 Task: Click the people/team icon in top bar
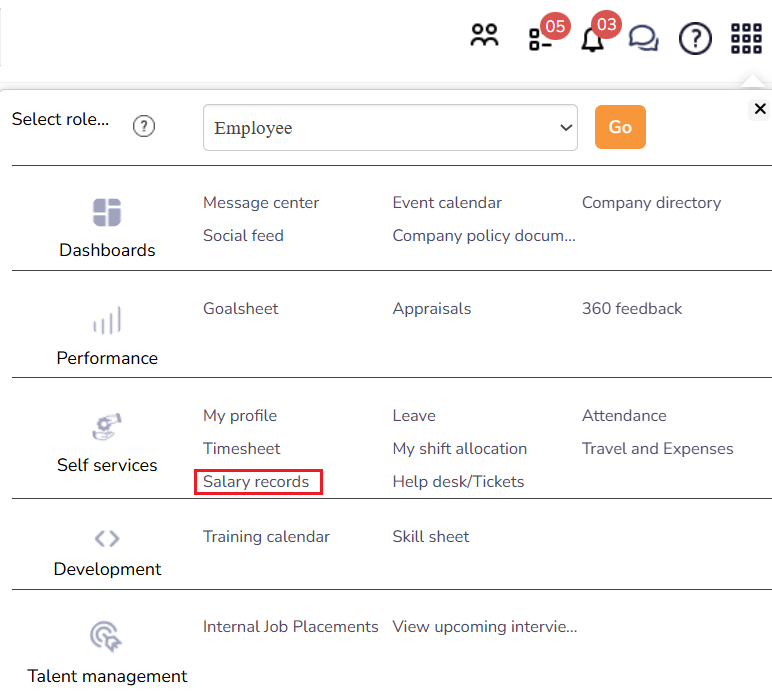coord(485,38)
